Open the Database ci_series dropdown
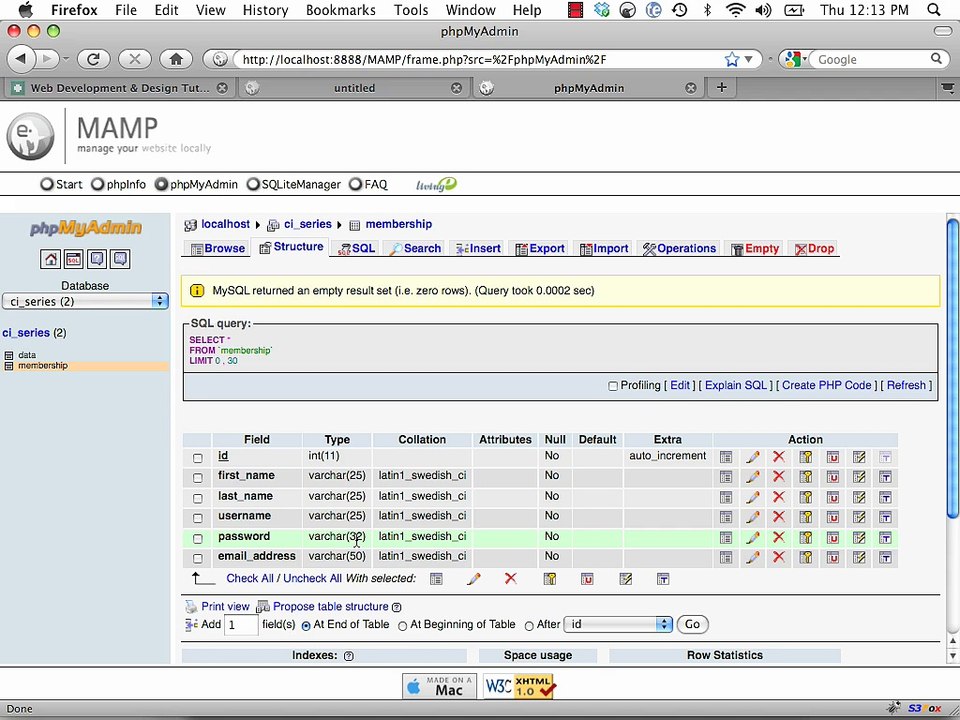The image size is (960, 720). [x=85, y=301]
